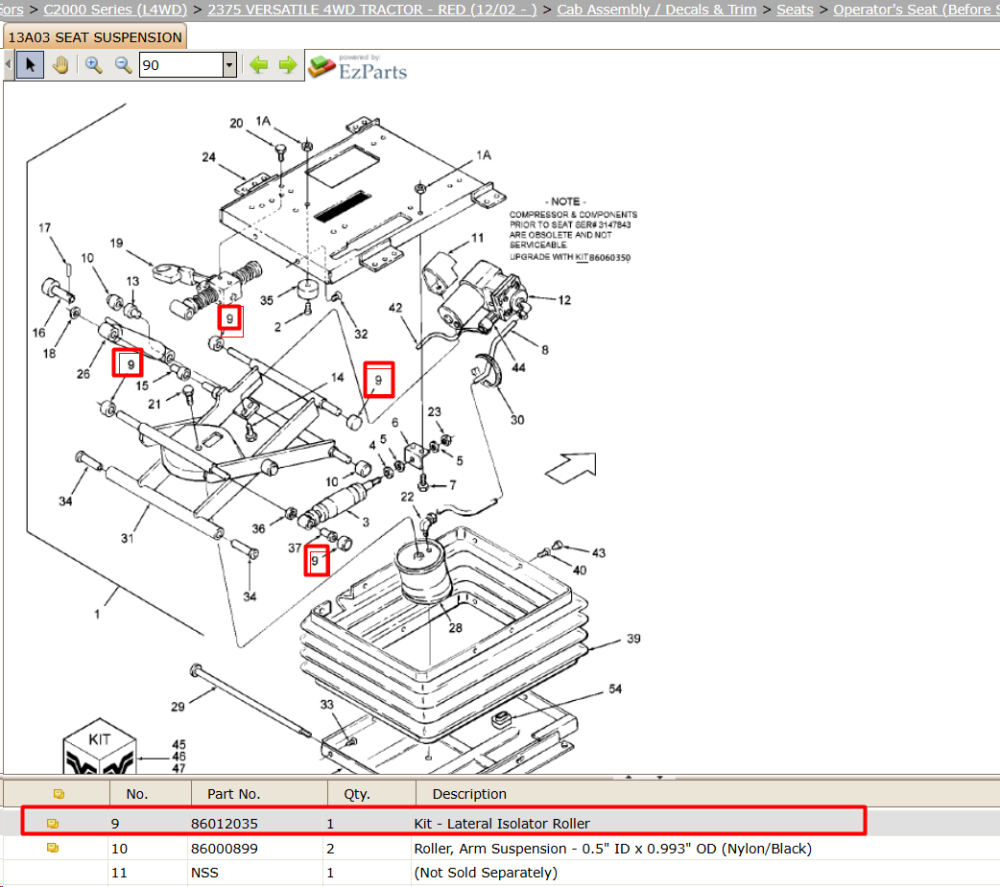Click callout 17 in the diagram
This screenshot has height=887, width=1000.
pos(45,228)
